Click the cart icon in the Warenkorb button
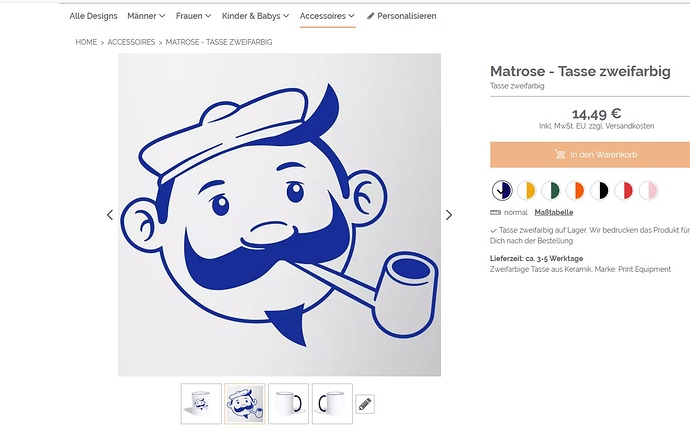The image size is (690, 445). pyautogui.click(x=560, y=155)
